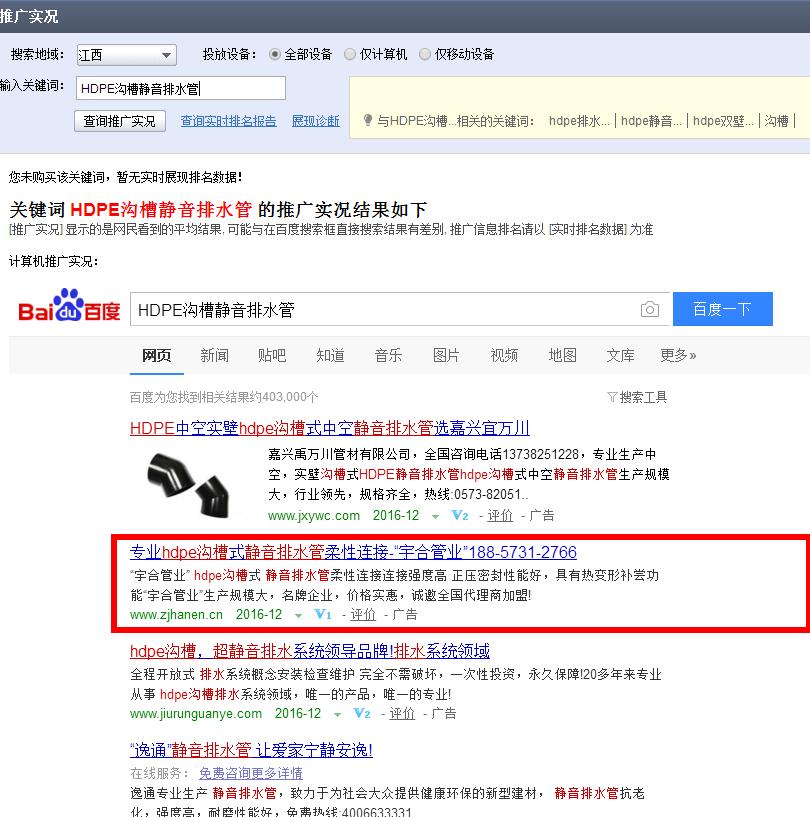Click 评价 link for www.jiurunguanye.com result
Image resolution: width=810 pixels, height=817 pixels.
402,713
